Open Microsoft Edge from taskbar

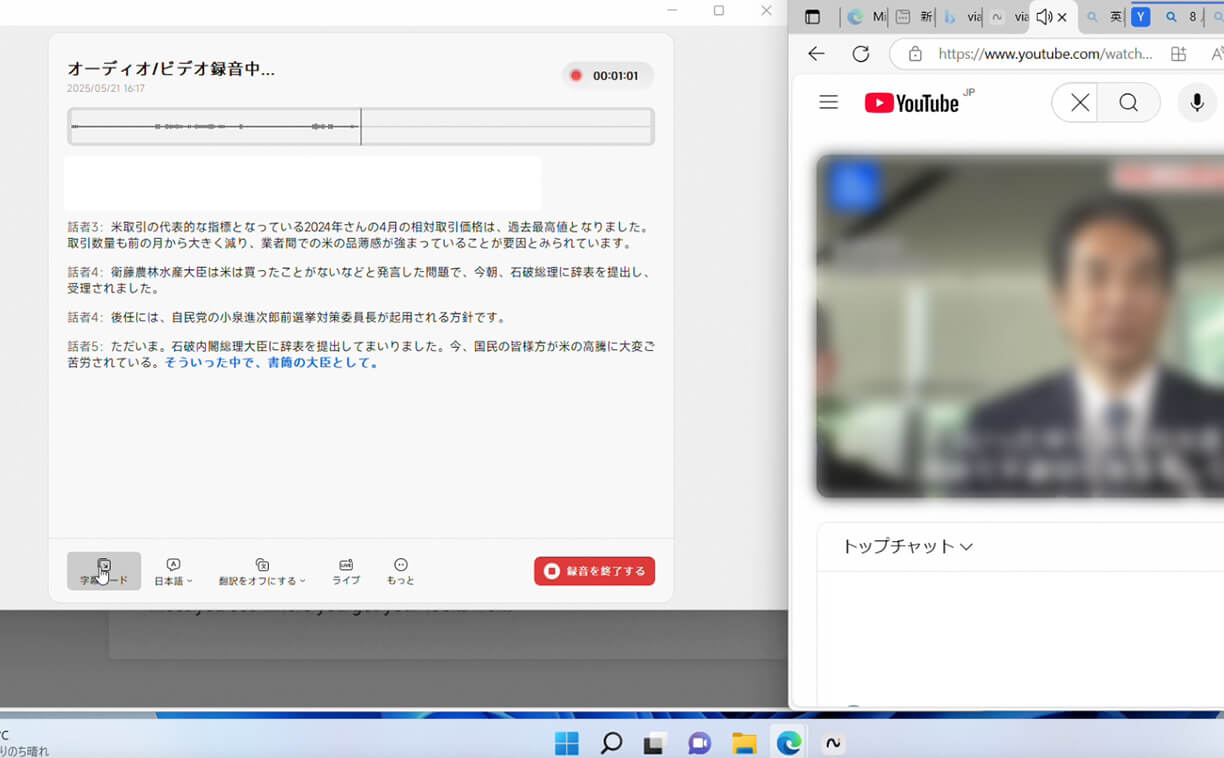(x=789, y=743)
